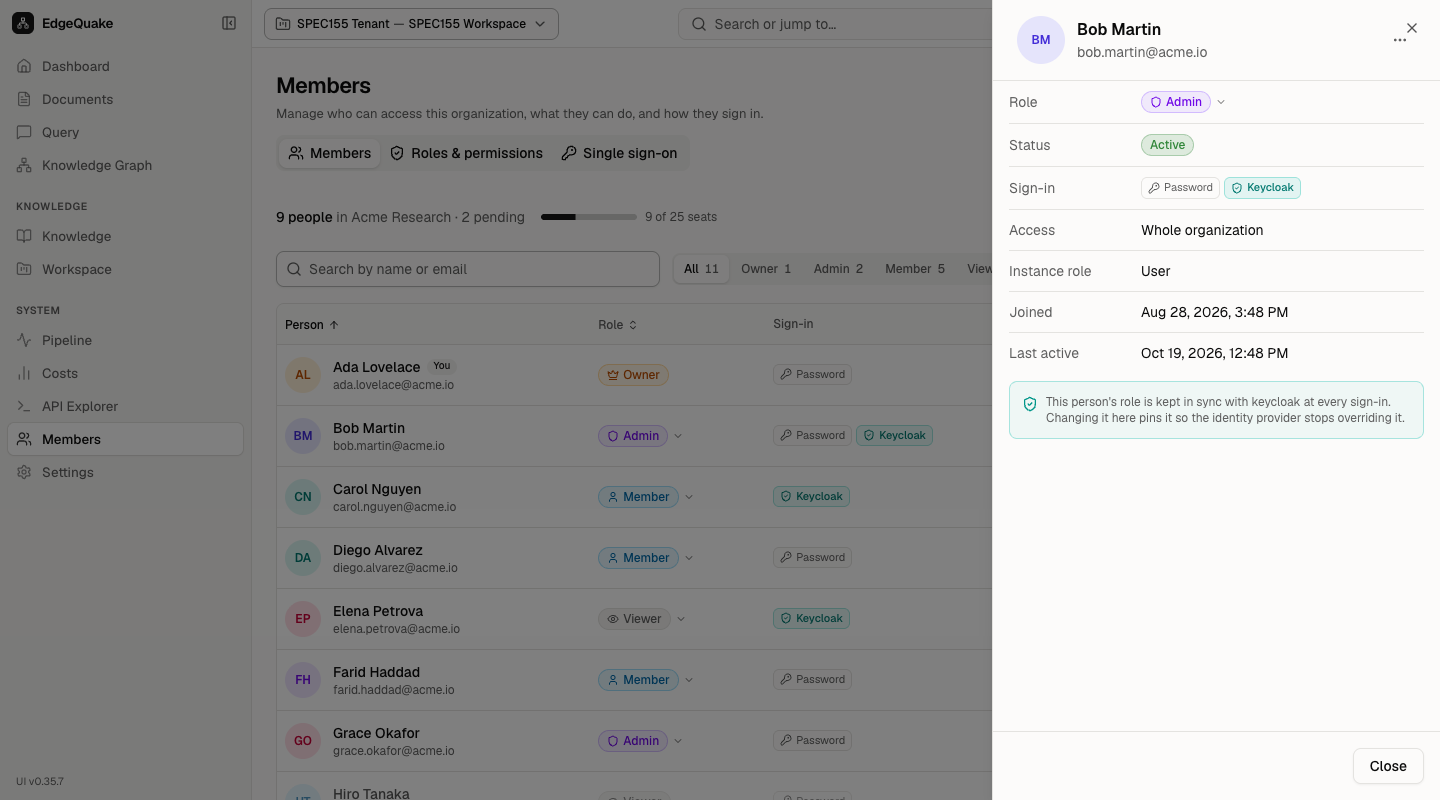The height and width of the screenshot is (800, 1440).
Task: Open Knowledge Graph from the sidebar
Action: click(x=125, y=165)
